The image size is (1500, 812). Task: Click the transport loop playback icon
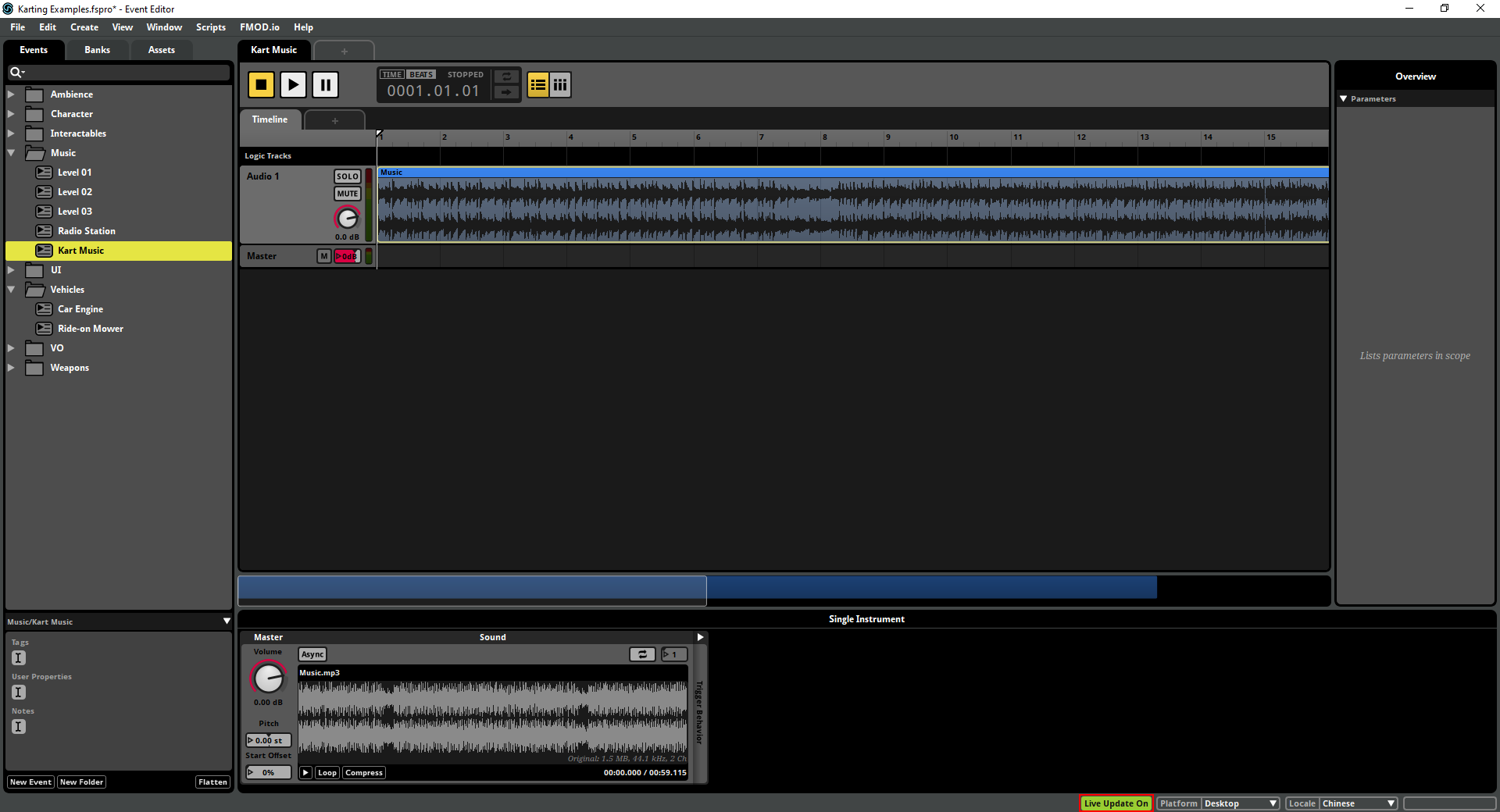(505, 77)
